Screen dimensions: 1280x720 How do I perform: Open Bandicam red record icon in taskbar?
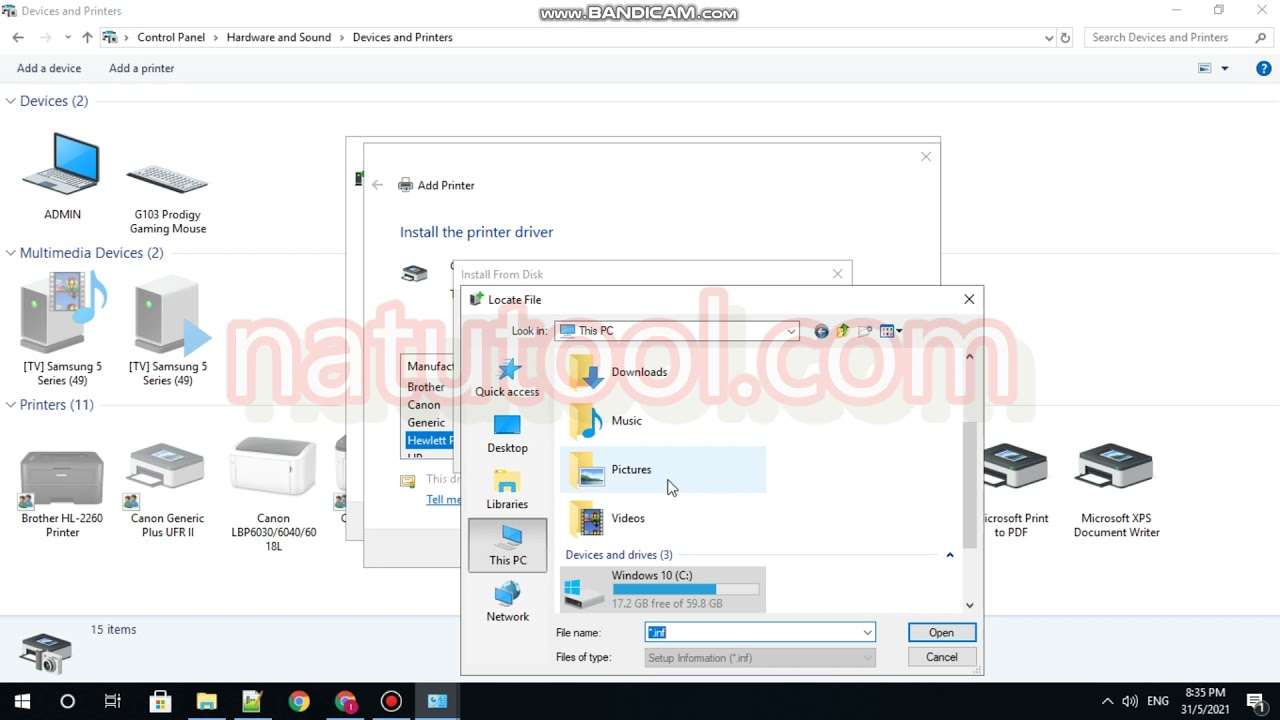391,701
